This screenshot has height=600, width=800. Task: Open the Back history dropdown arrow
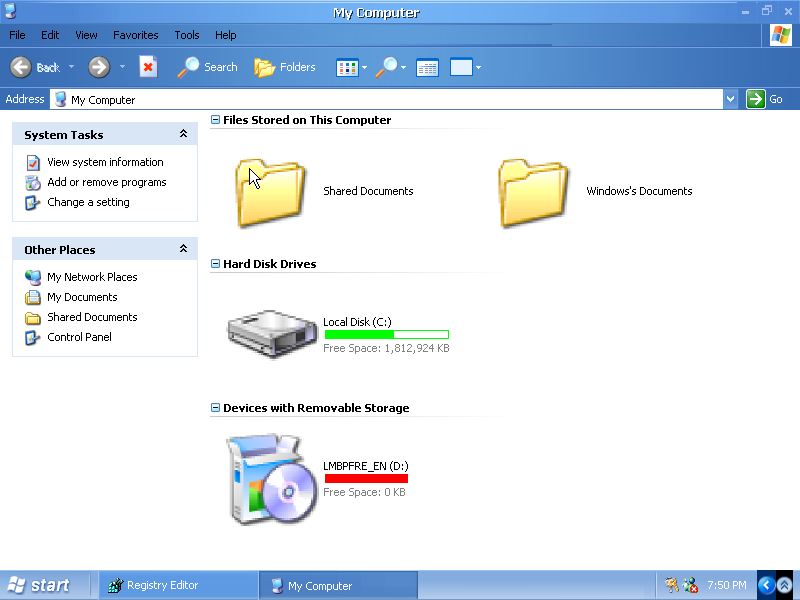coord(71,66)
